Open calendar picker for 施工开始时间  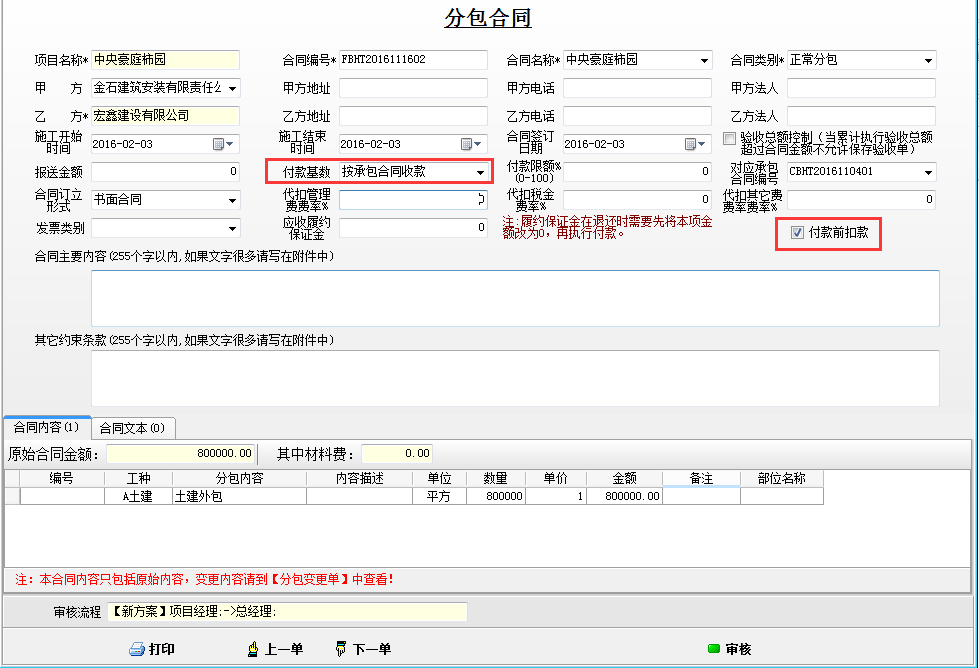click(x=219, y=144)
